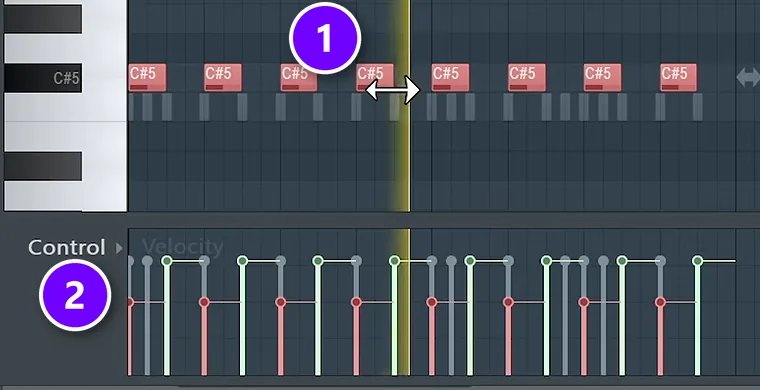Select the black C#5 piano key

pos(43,78)
